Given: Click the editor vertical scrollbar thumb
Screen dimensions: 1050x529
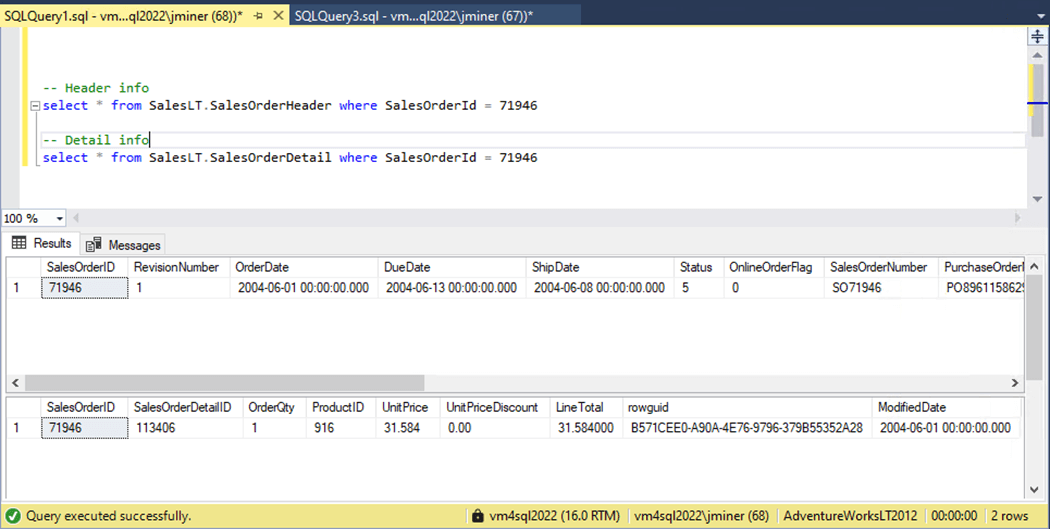Looking at the screenshot, I should point(1037,99).
